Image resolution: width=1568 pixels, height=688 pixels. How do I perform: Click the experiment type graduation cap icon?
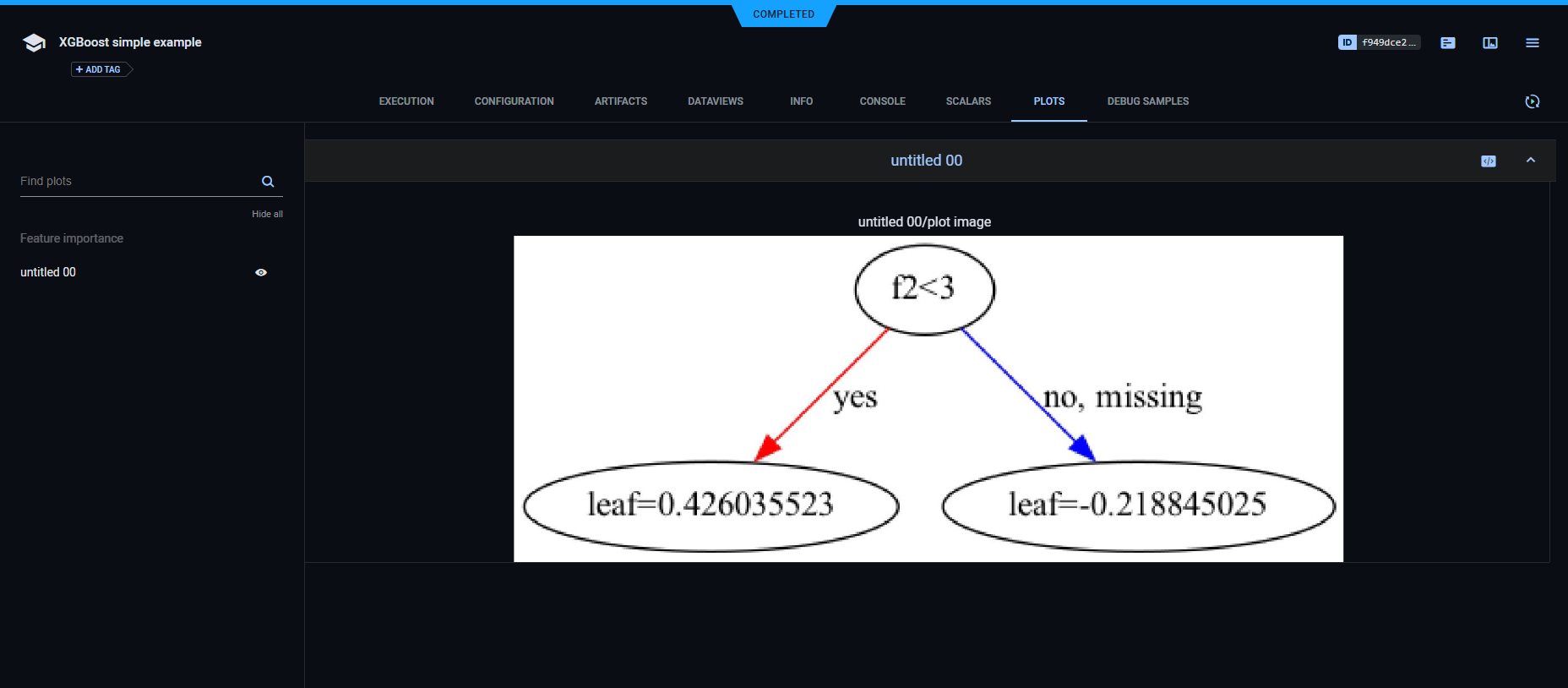[x=34, y=43]
